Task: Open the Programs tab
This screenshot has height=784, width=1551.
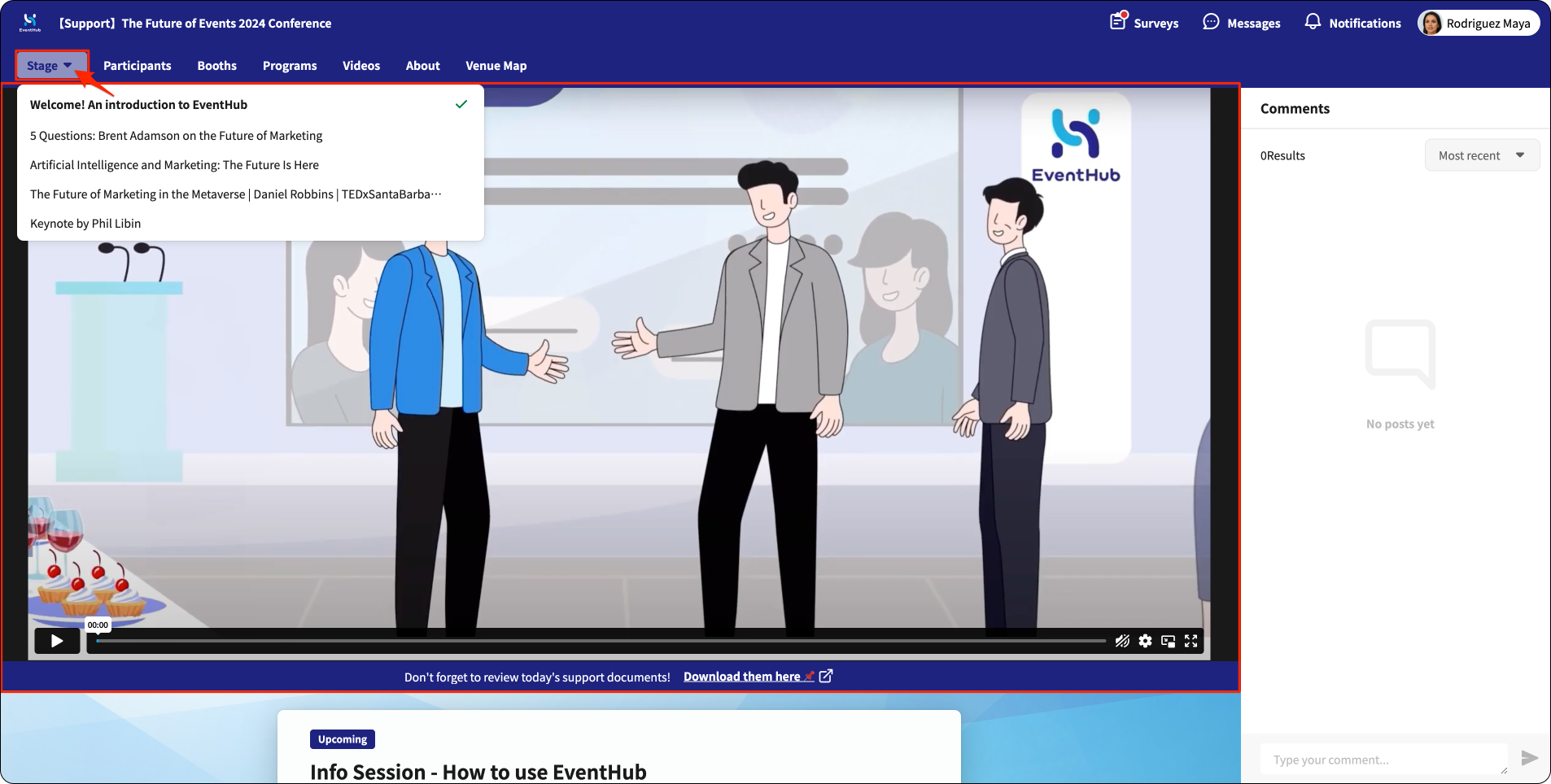Action: coord(290,66)
